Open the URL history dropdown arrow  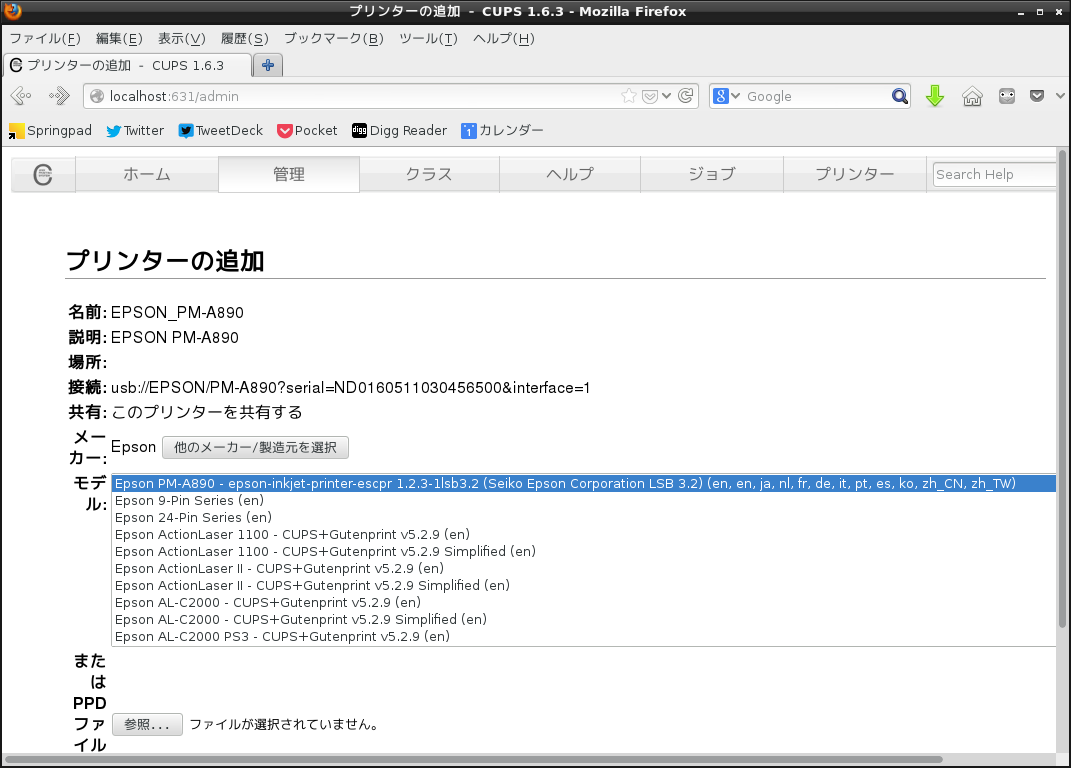pyautogui.click(x=667, y=96)
